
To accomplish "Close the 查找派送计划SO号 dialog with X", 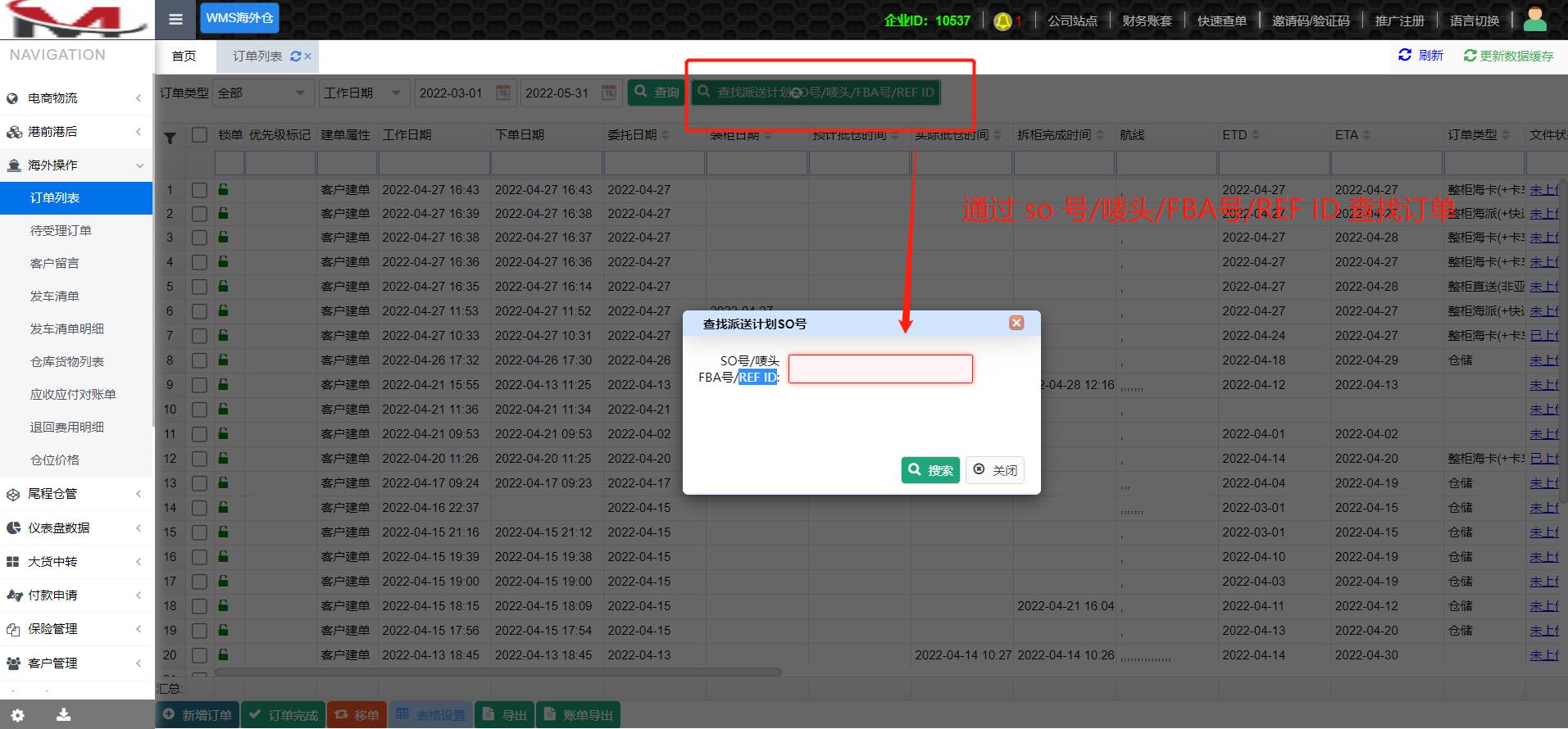I will [1016, 323].
